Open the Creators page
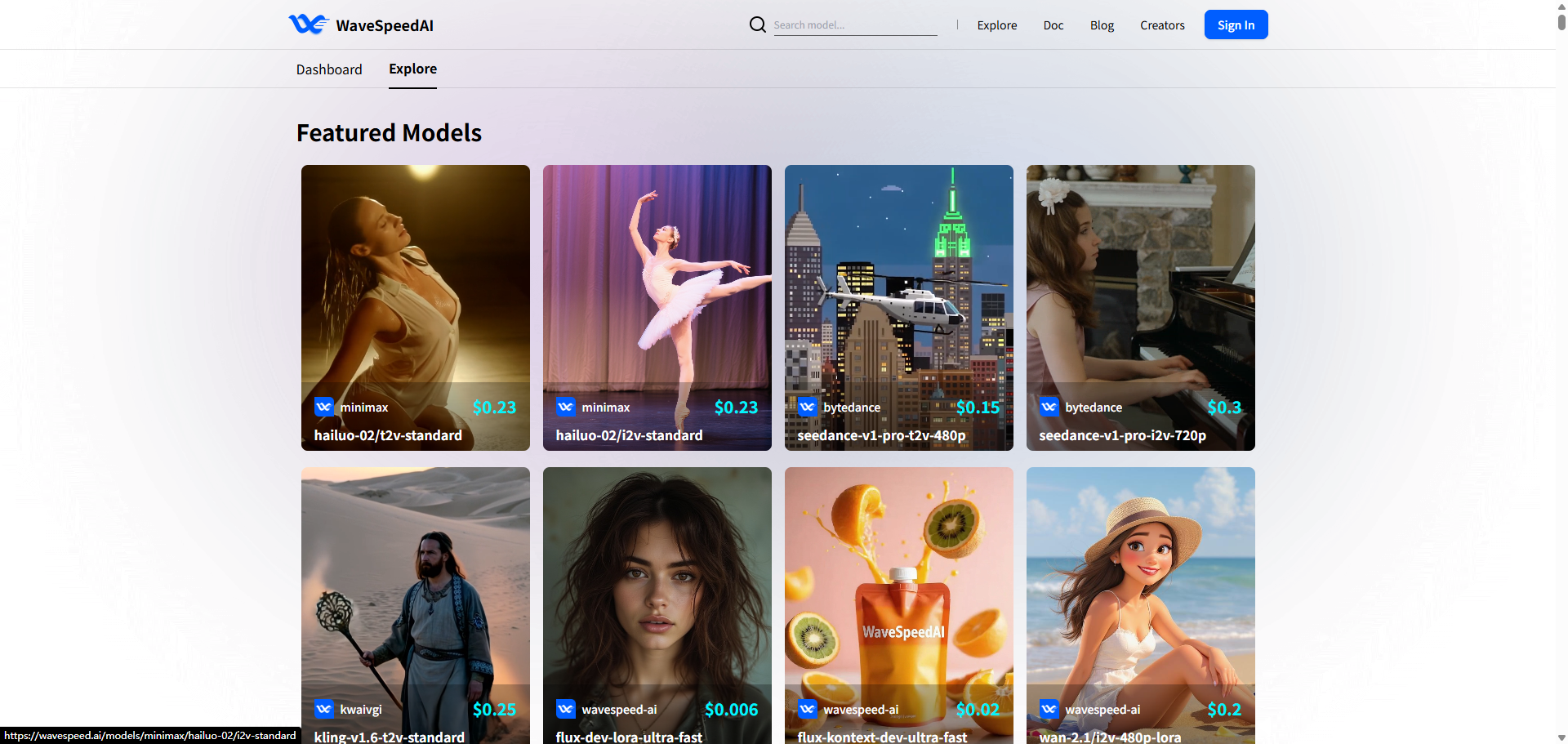This screenshot has width=1568, height=744. [1162, 25]
